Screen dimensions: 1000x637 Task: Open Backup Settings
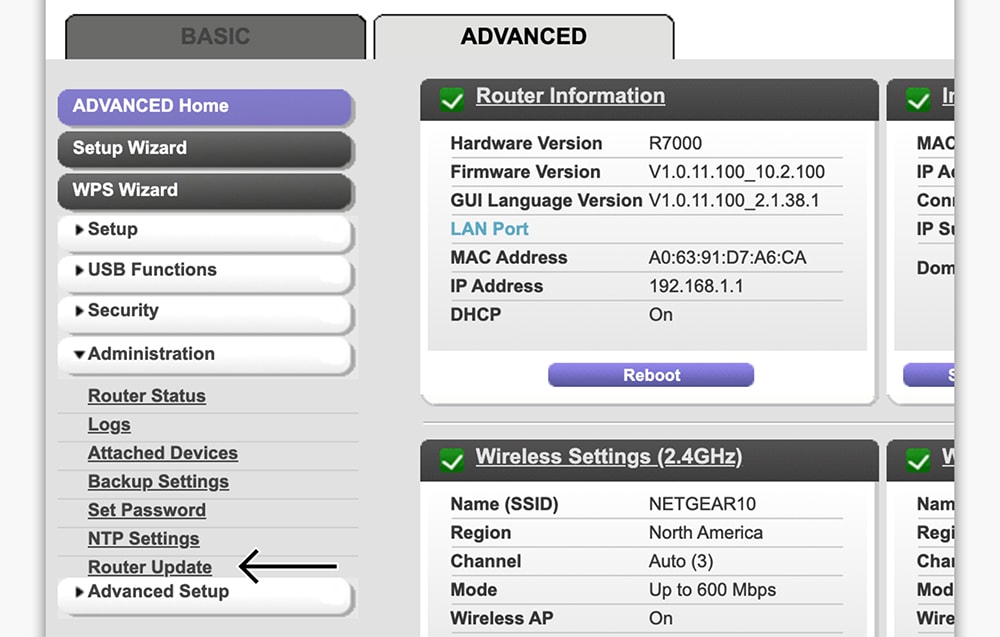pyautogui.click(x=158, y=481)
